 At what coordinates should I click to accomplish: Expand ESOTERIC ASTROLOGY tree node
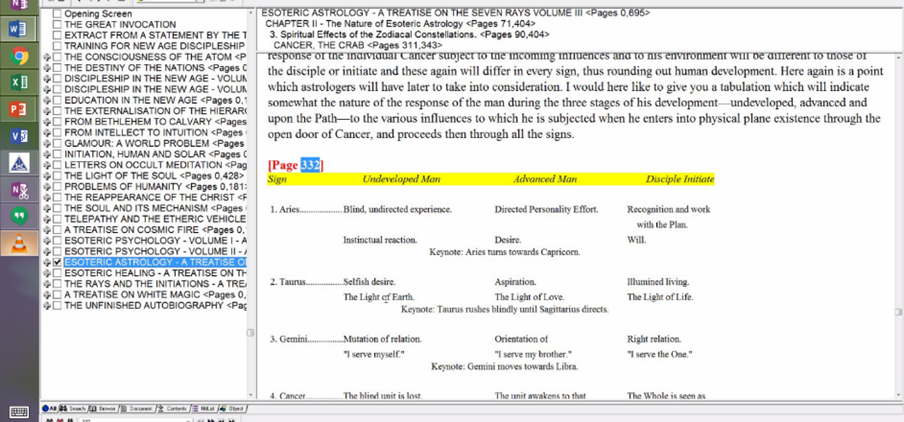tap(47, 262)
